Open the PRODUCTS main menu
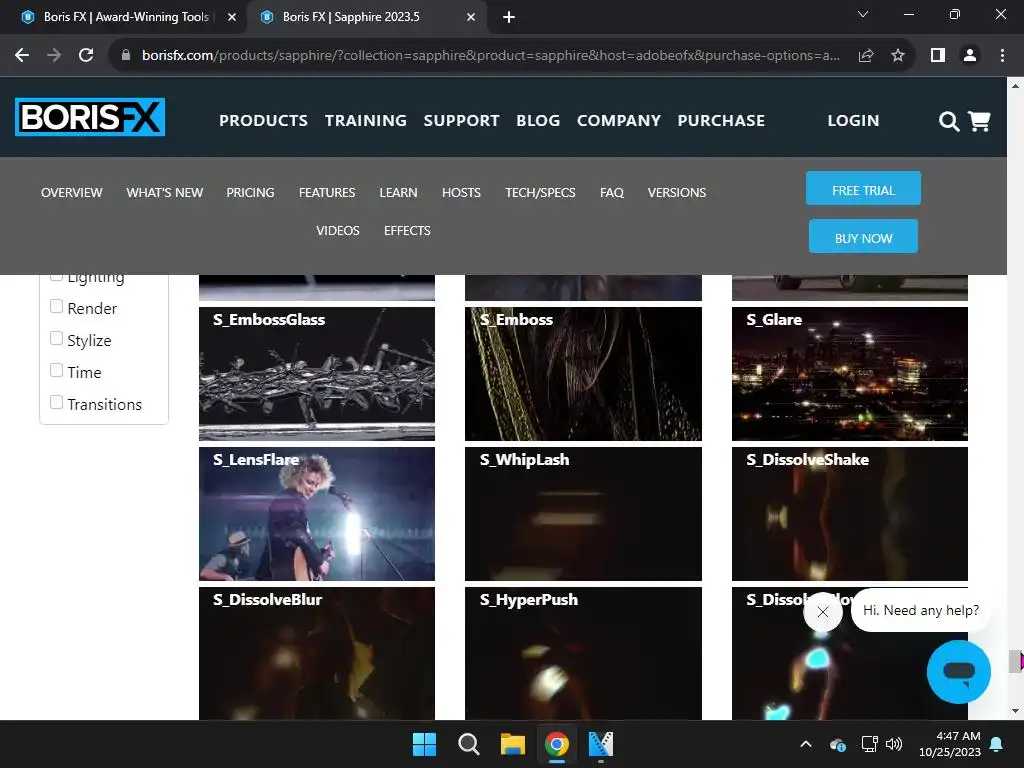Screen dimensions: 1024x768 [x=263, y=121]
